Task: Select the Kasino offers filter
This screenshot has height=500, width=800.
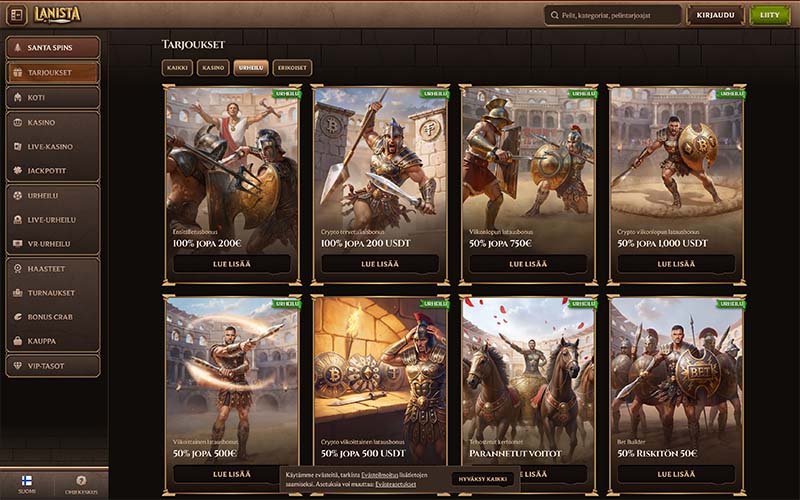Action: pyautogui.click(x=212, y=68)
